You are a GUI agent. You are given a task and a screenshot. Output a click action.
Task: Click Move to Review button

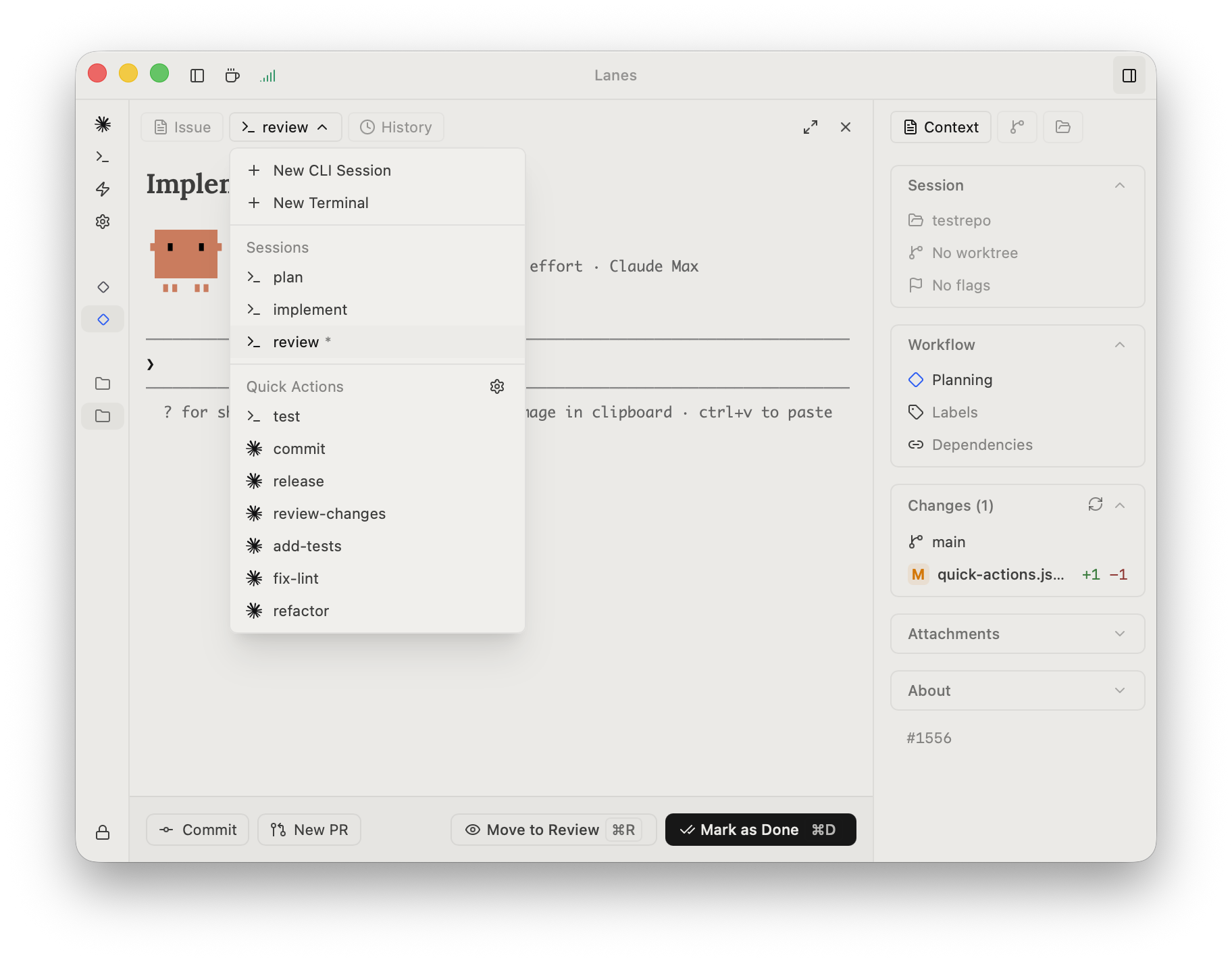click(x=553, y=830)
